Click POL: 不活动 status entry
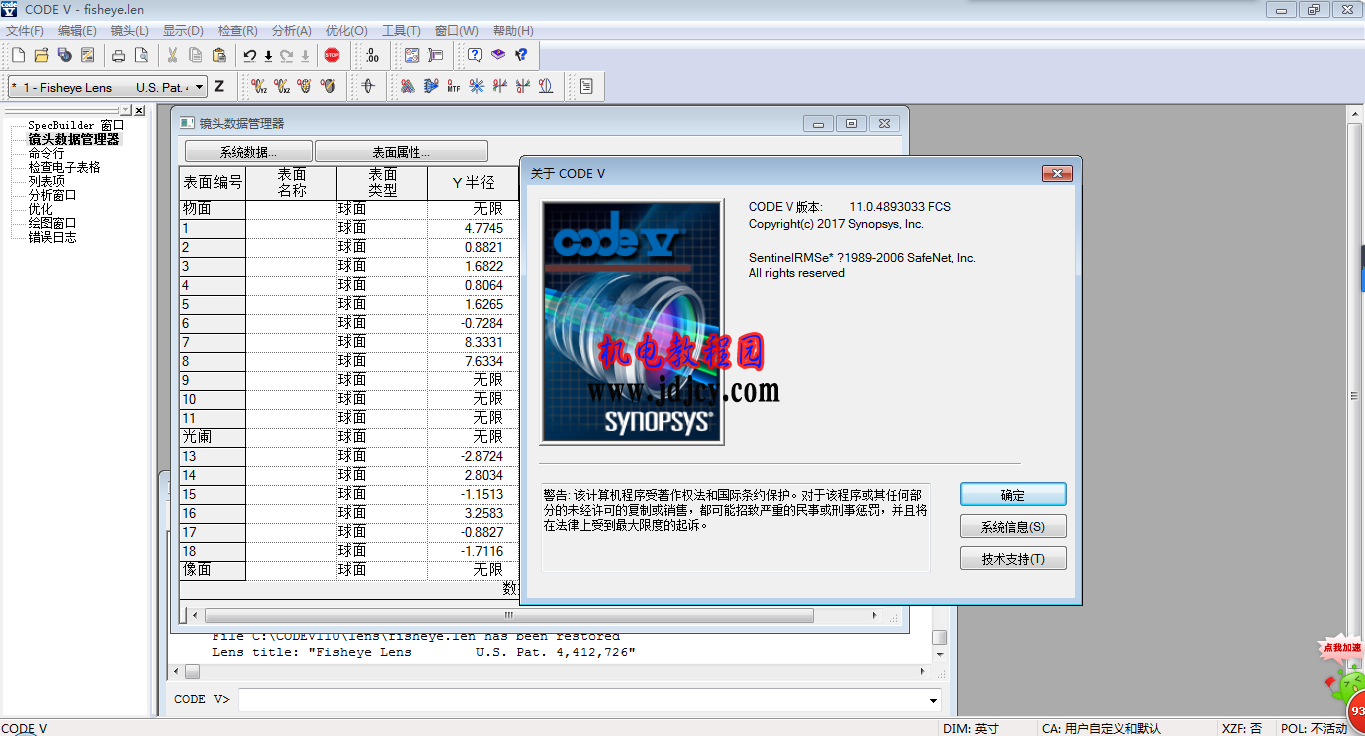The image size is (1365, 736). click(1314, 728)
